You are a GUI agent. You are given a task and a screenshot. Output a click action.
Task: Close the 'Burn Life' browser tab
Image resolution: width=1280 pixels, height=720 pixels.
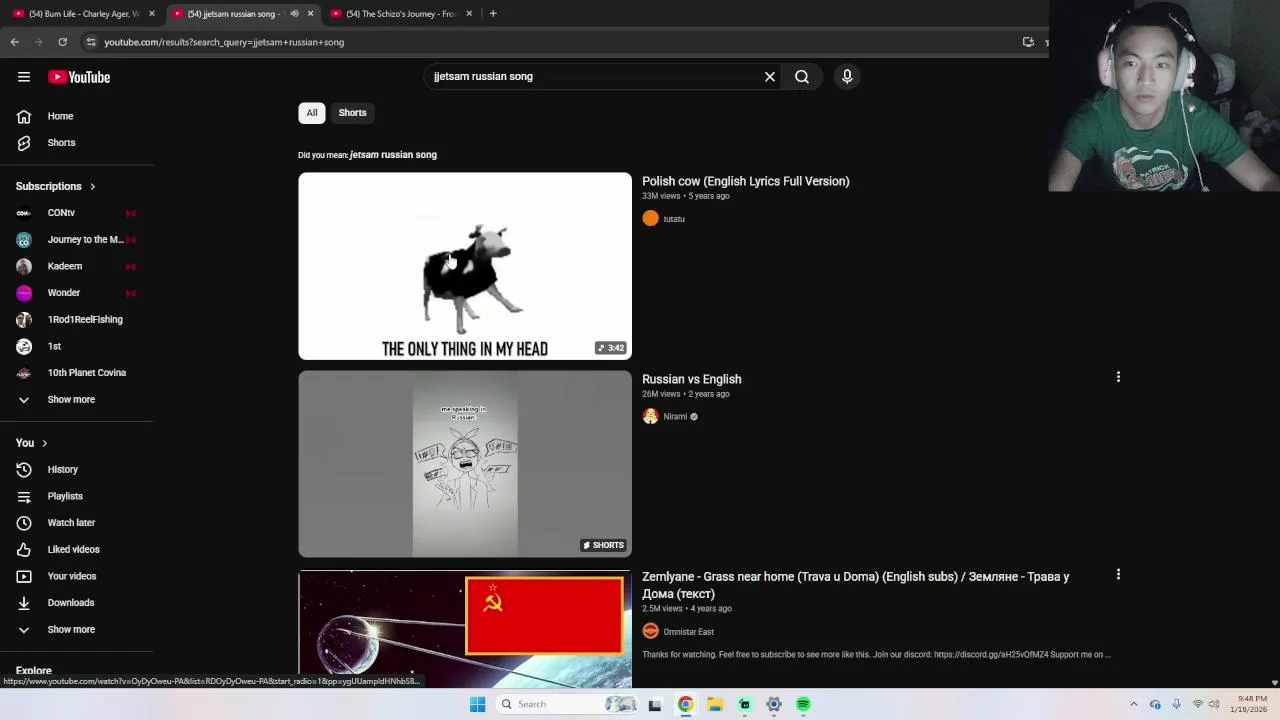(x=152, y=14)
